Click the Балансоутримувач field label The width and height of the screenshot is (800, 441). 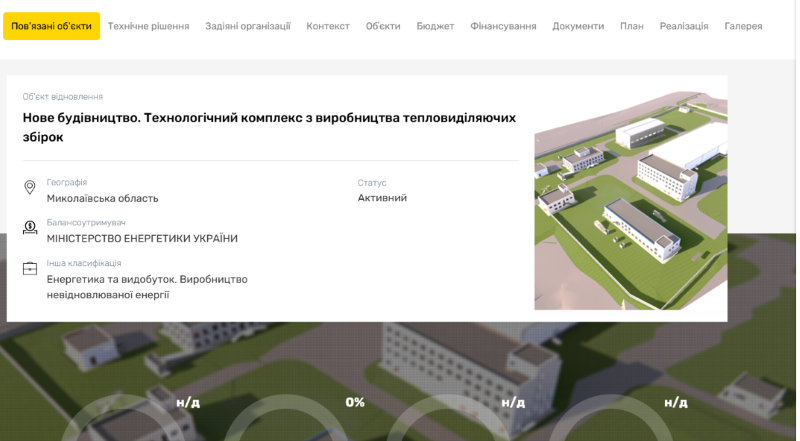coord(86,223)
